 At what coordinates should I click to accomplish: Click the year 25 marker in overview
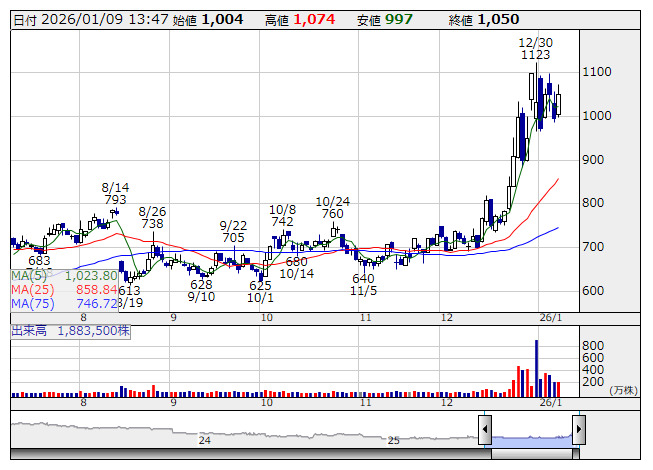click(x=393, y=440)
